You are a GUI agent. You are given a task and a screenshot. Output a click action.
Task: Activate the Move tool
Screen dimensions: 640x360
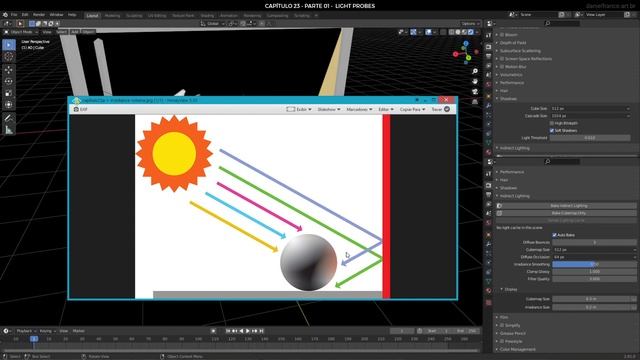(x=9, y=70)
